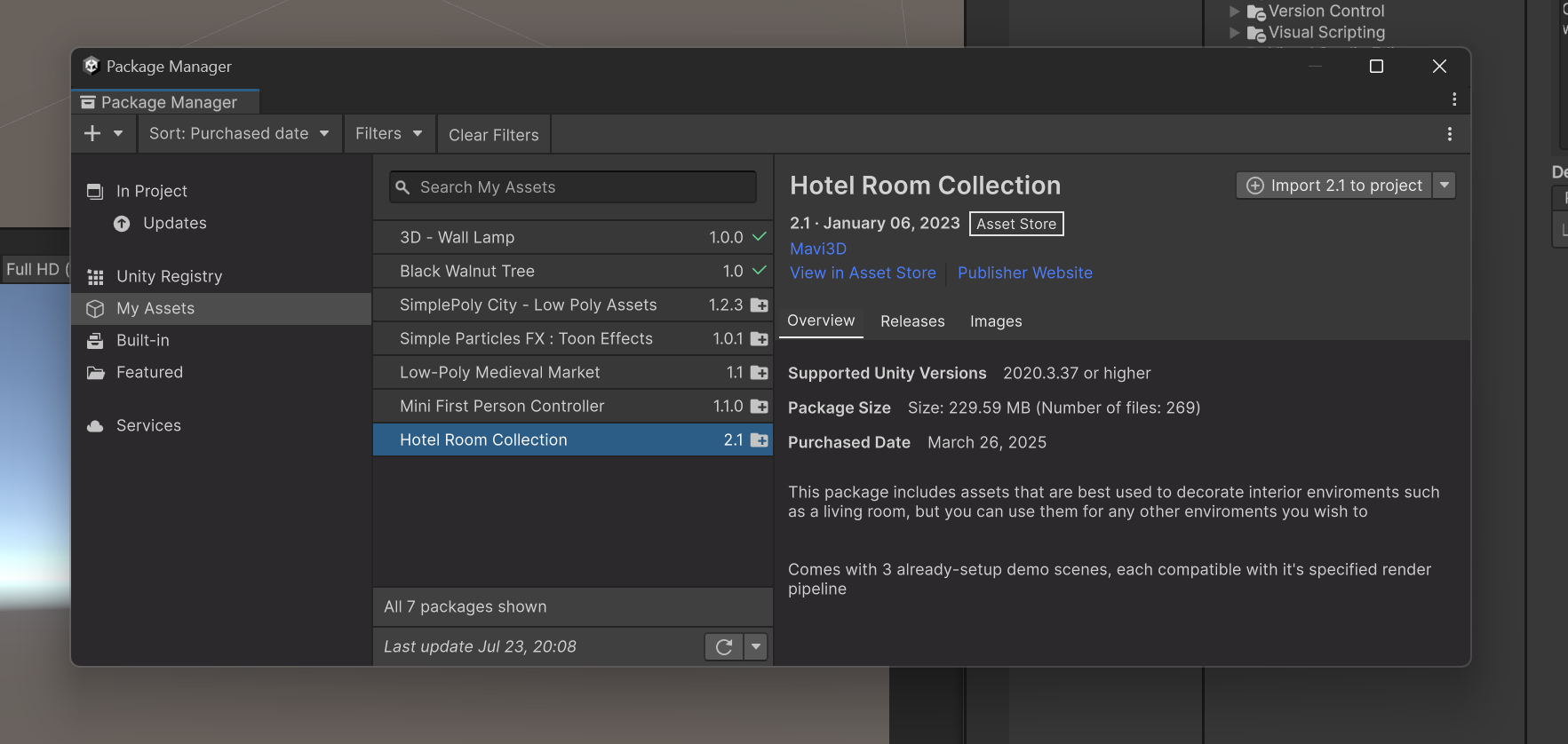
Task: Click the In Project window icon
Action: coord(95,192)
